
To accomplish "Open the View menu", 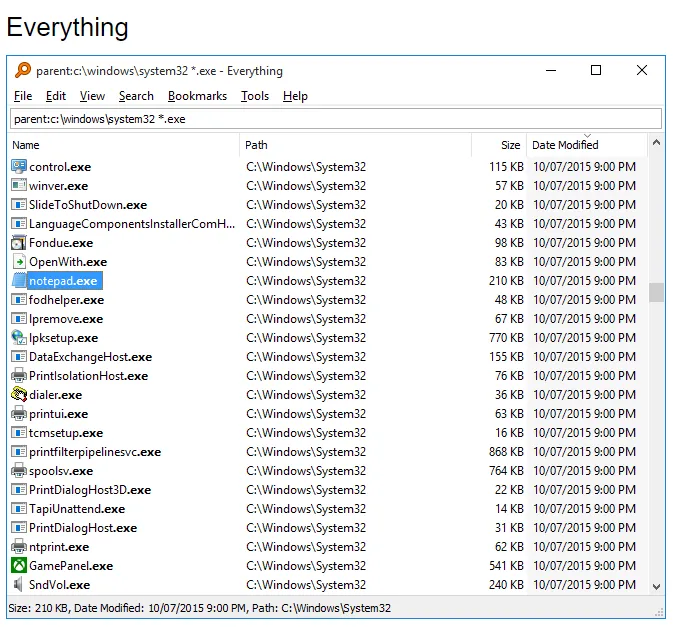I will tap(92, 96).
